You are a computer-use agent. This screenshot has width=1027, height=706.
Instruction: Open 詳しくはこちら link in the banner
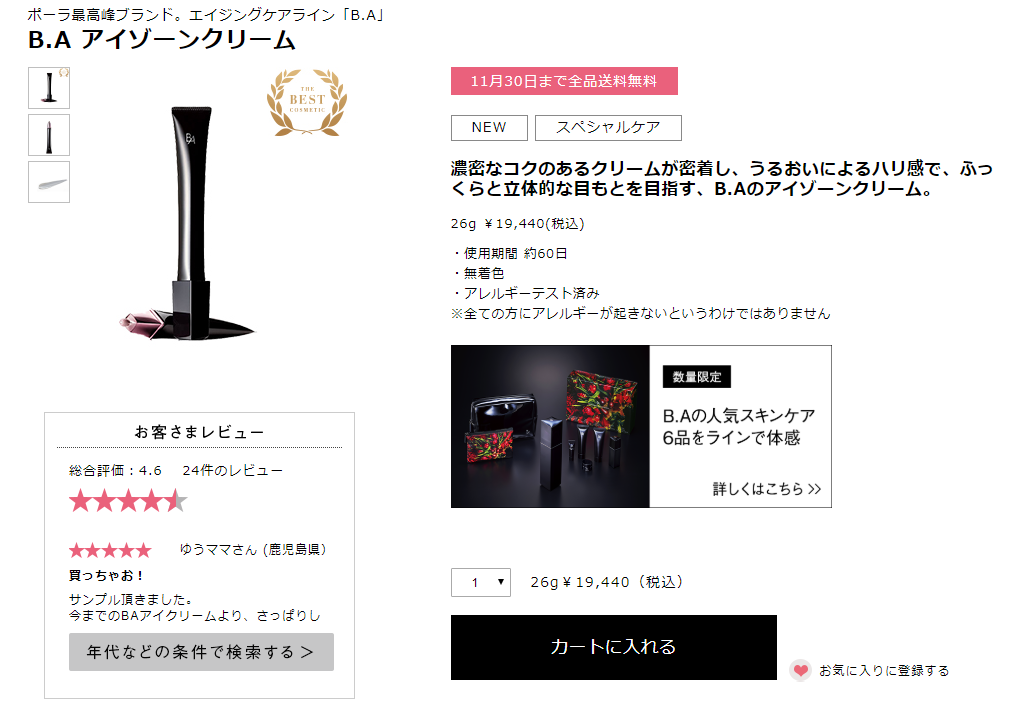tap(766, 489)
